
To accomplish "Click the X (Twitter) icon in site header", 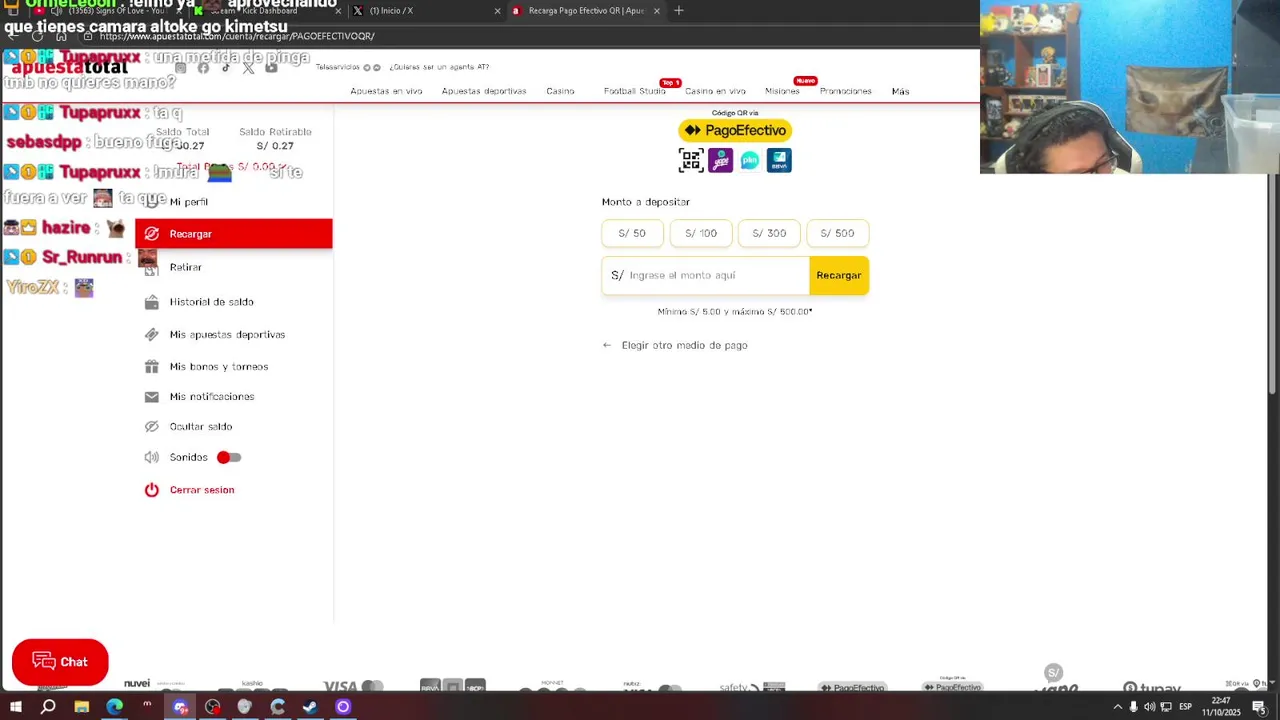I will click(x=248, y=68).
